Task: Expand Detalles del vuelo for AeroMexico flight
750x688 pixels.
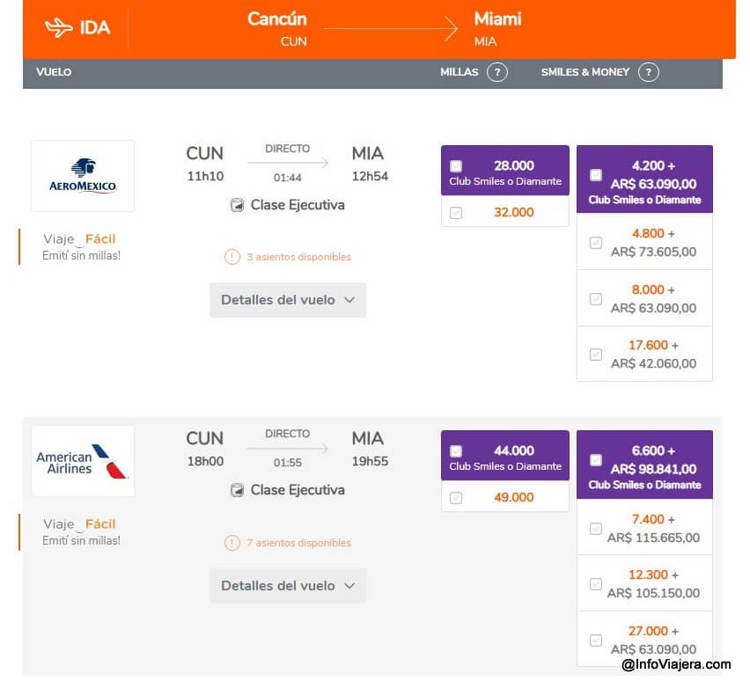Action: click(x=287, y=300)
